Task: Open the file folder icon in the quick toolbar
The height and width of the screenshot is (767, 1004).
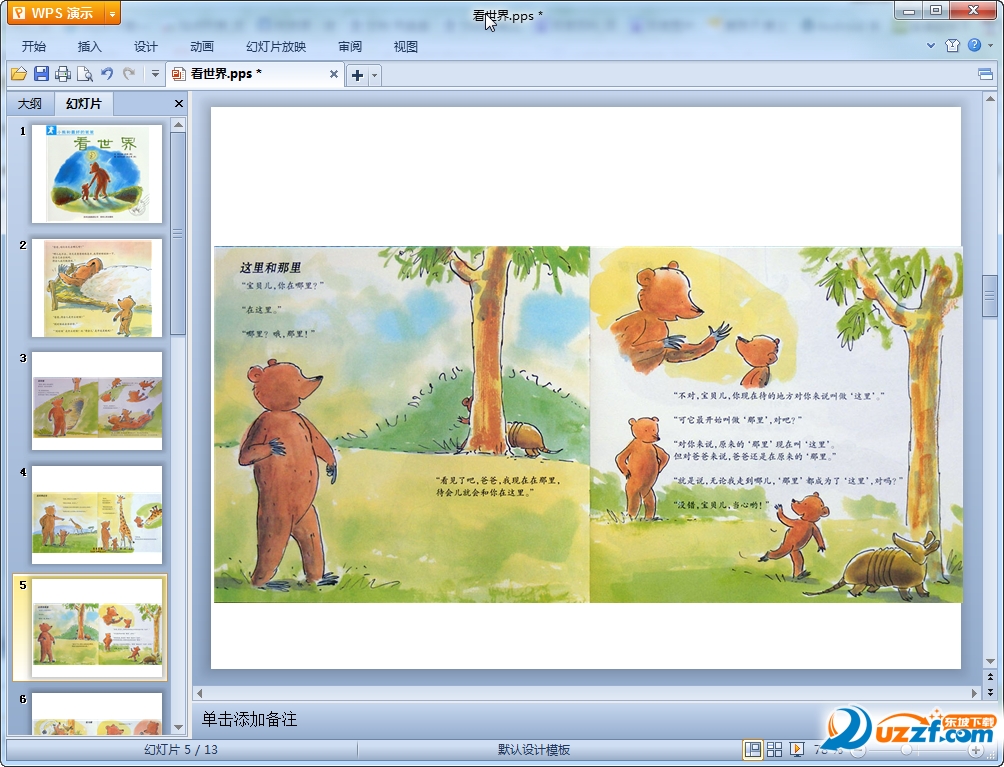Action: tap(19, 74)
